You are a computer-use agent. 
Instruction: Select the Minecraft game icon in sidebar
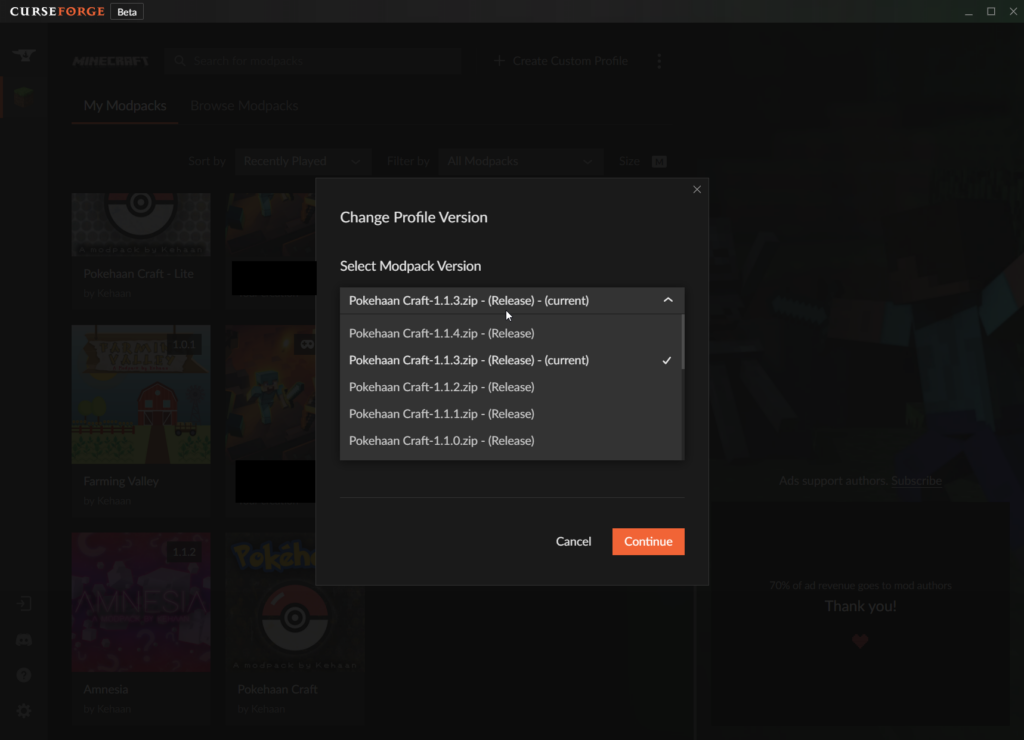click(24, 97)
